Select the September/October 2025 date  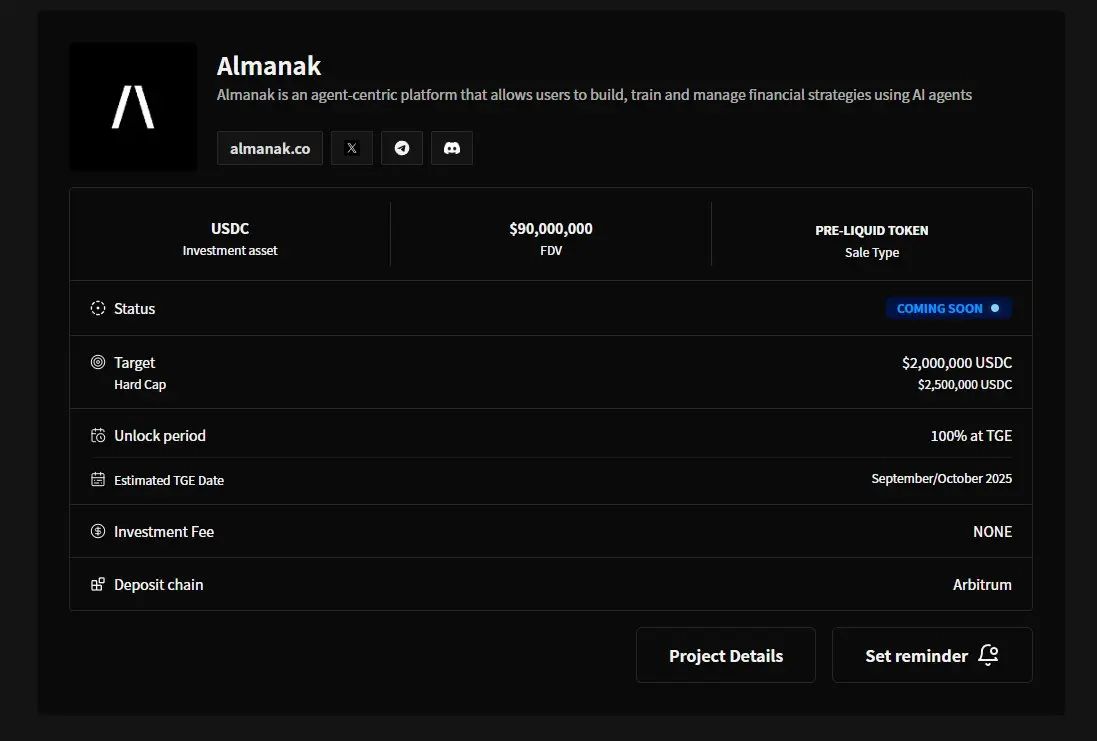pos(942,479)
